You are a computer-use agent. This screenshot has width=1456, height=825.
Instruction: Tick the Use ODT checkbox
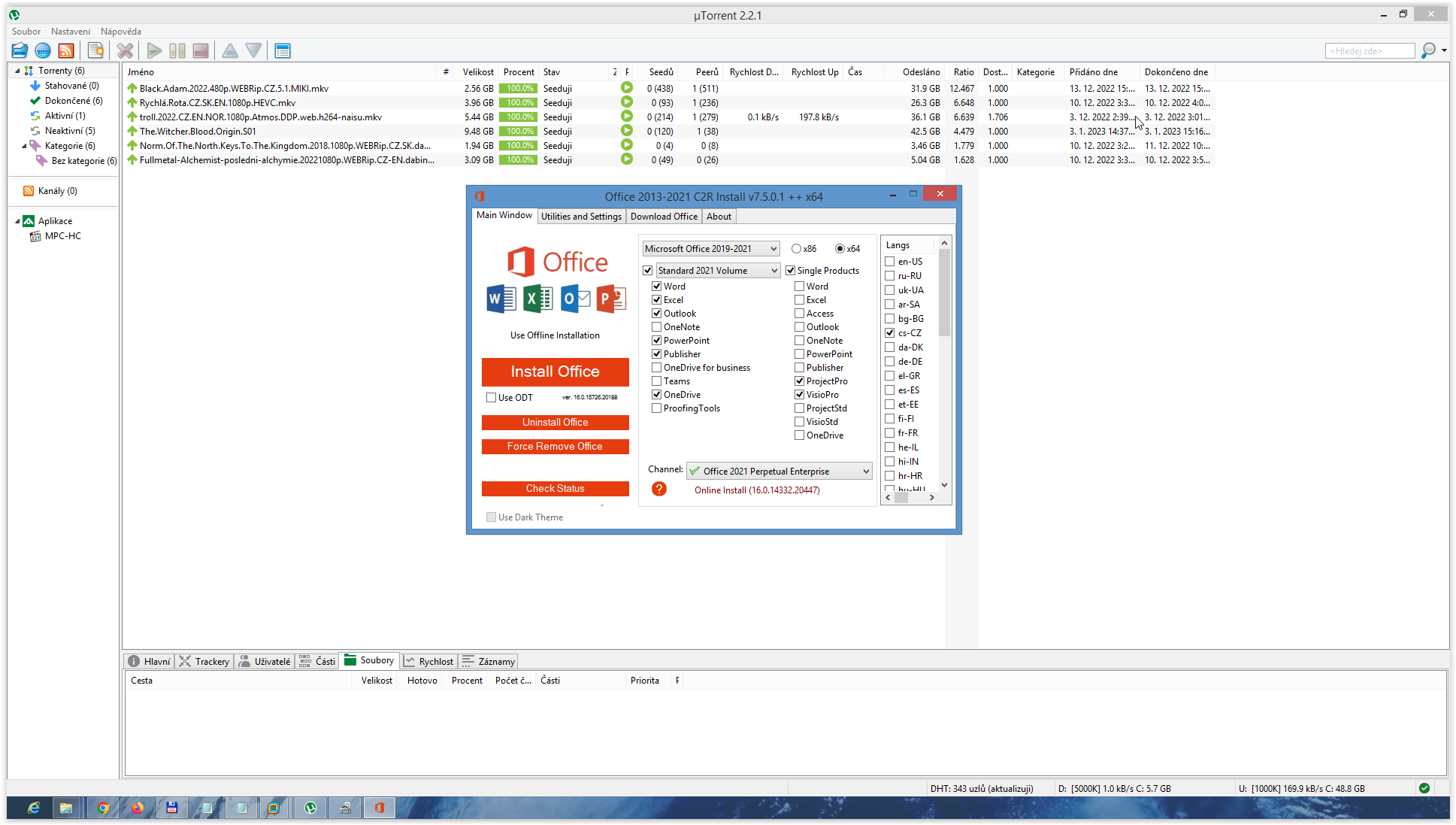pyautogui.click(x=492, y=398)
